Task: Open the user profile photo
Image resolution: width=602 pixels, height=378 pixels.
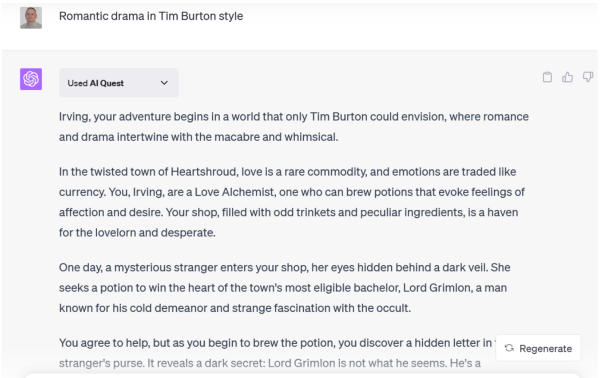Action: pyautogui.click(x=31, y=18)
